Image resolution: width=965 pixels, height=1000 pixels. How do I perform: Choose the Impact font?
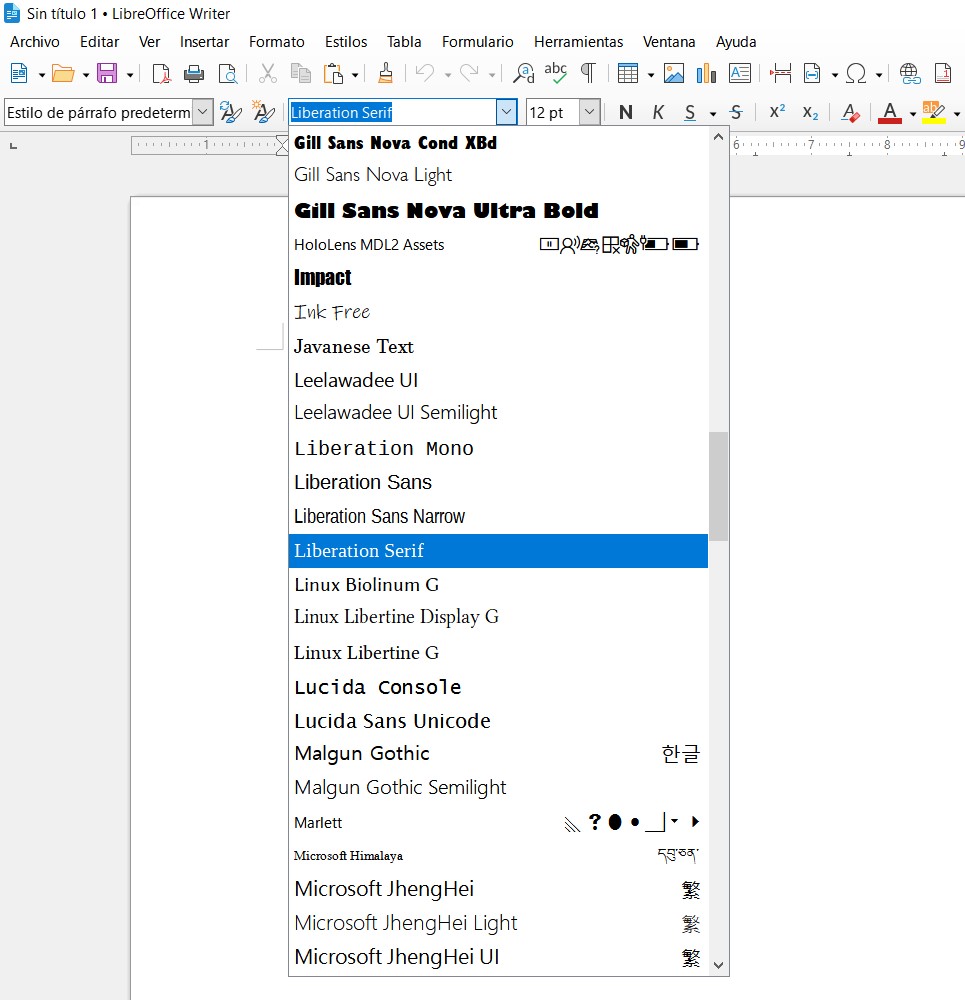[x=498, y=277]
